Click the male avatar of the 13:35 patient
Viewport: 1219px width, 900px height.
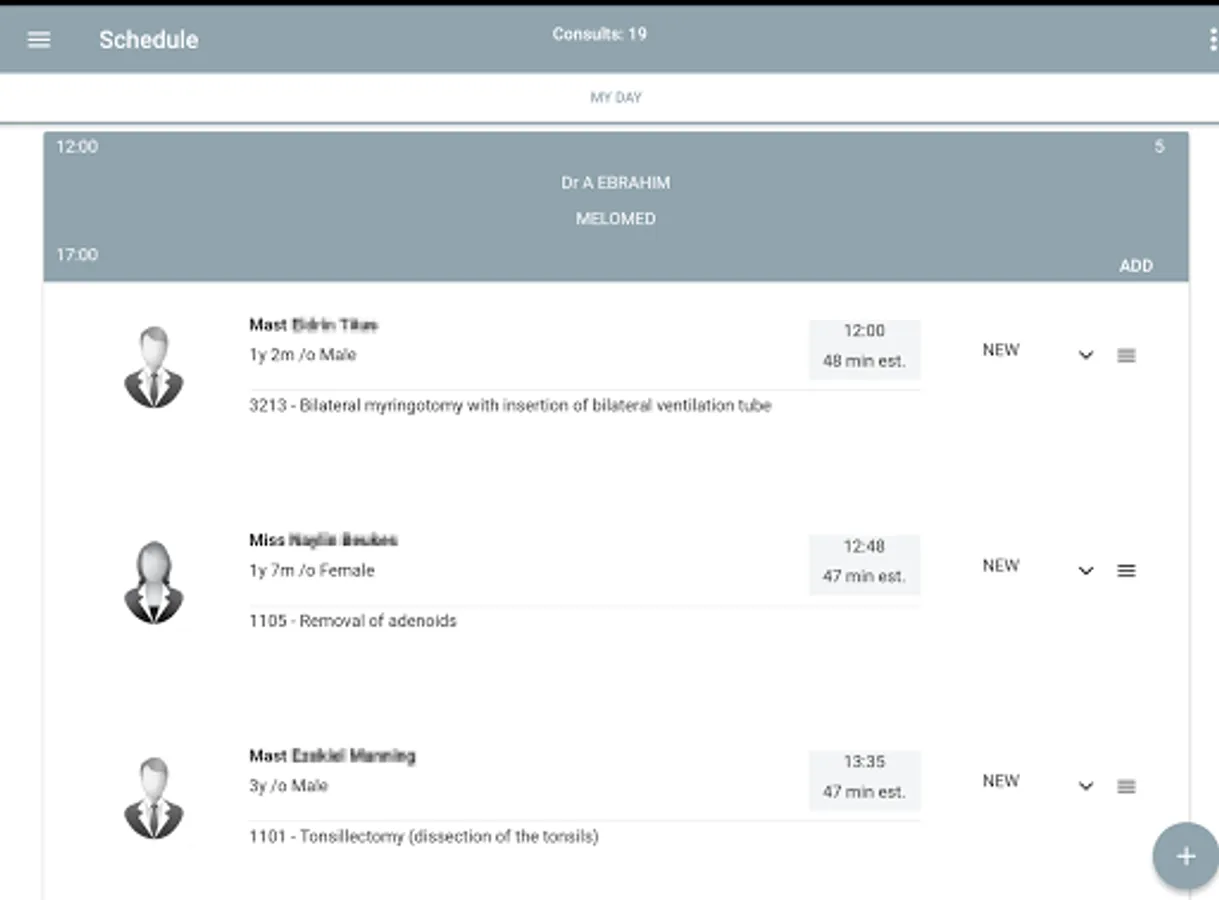pos(153,797)
